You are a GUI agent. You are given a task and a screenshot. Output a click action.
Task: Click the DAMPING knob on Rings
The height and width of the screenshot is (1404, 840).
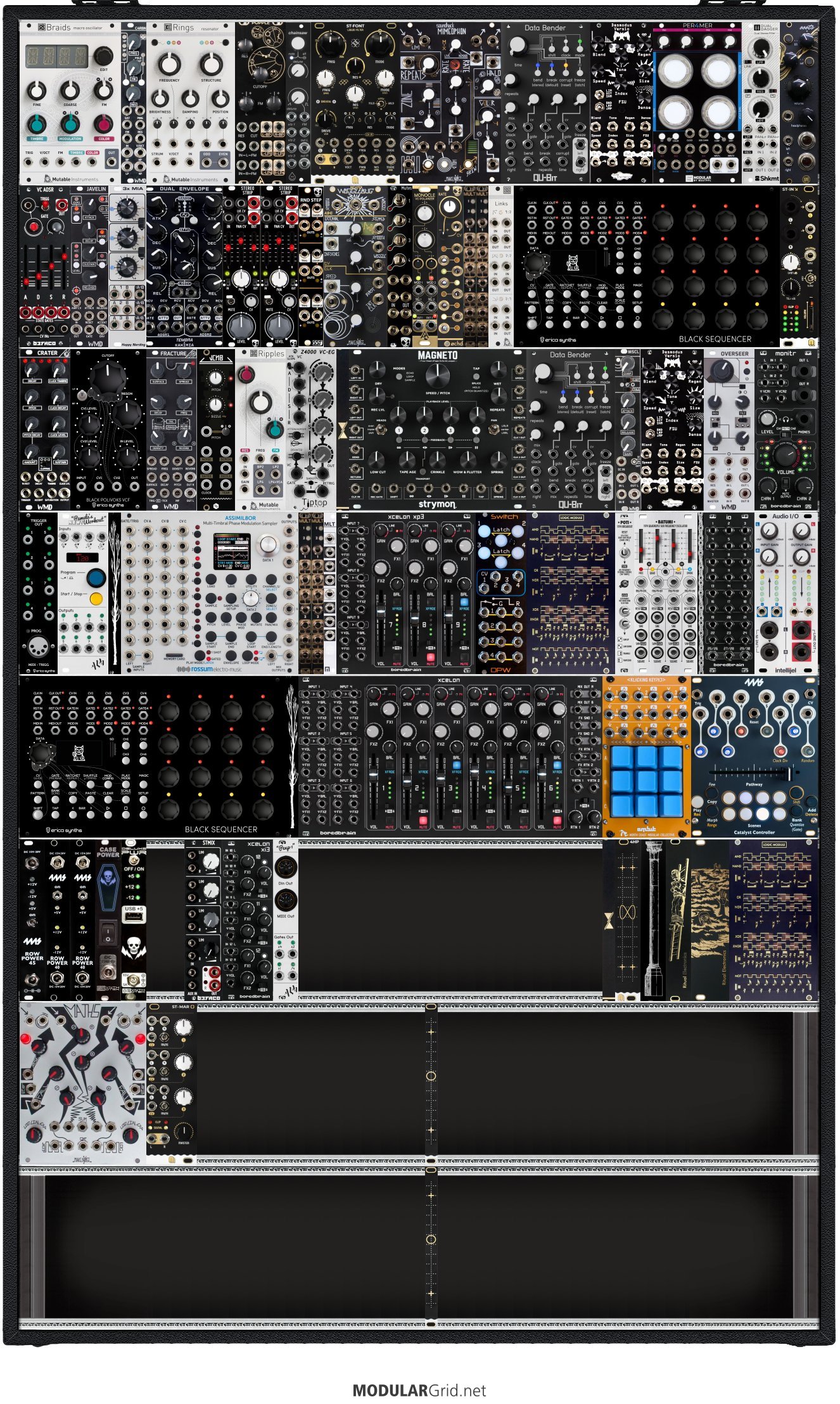190,99
